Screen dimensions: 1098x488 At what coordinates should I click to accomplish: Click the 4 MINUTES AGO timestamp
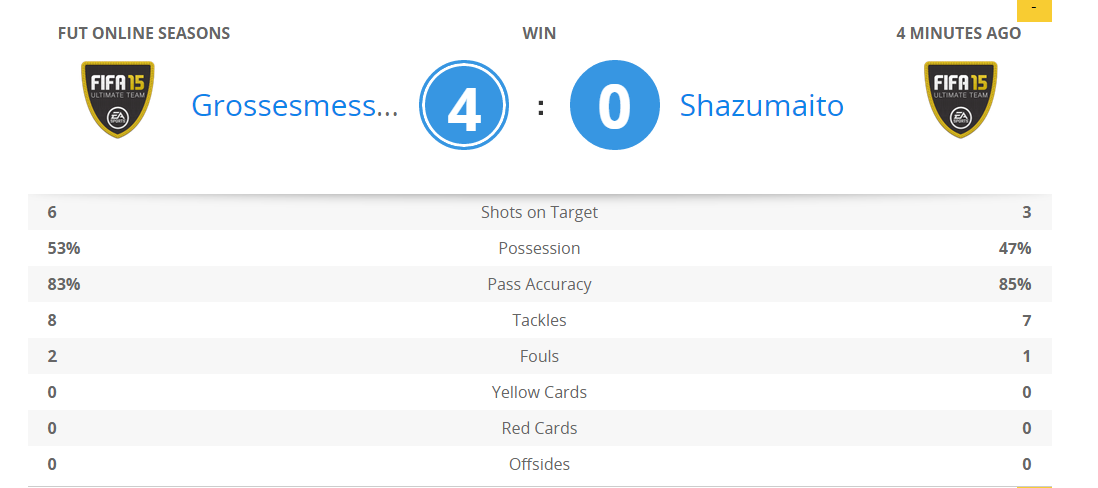(959, 34)
